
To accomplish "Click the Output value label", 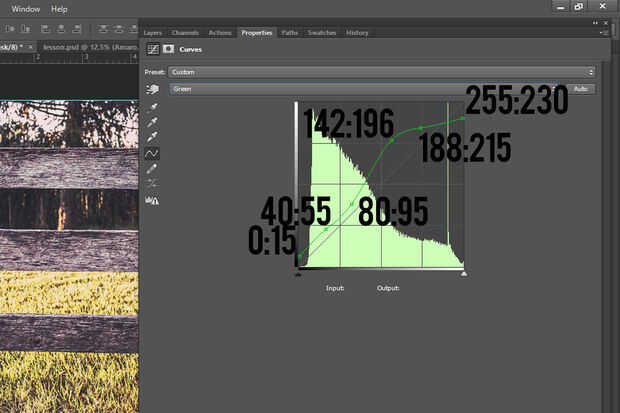I will [x=388, y=288].
